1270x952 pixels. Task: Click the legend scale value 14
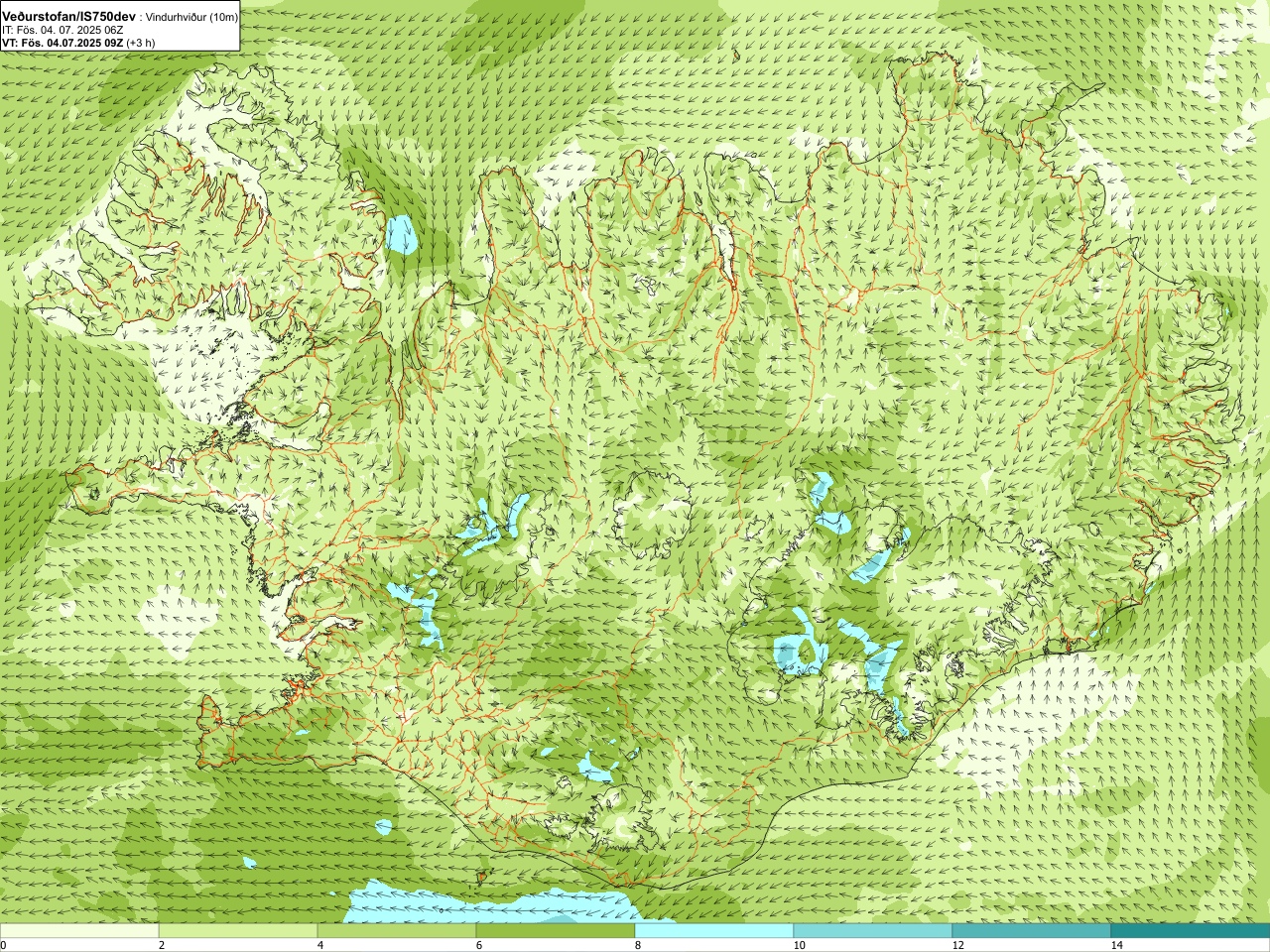point(1116,945)
